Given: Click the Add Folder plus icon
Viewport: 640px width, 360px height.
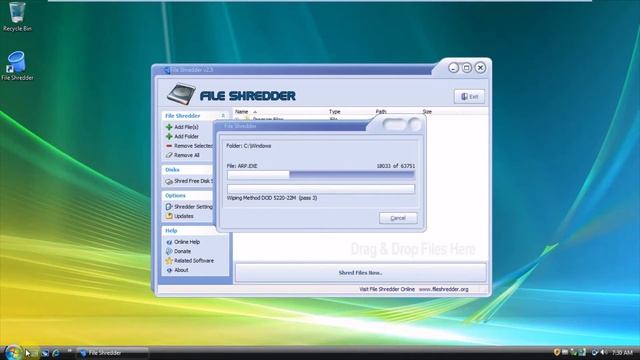Looking at the screenshot, I should point(169,136).
